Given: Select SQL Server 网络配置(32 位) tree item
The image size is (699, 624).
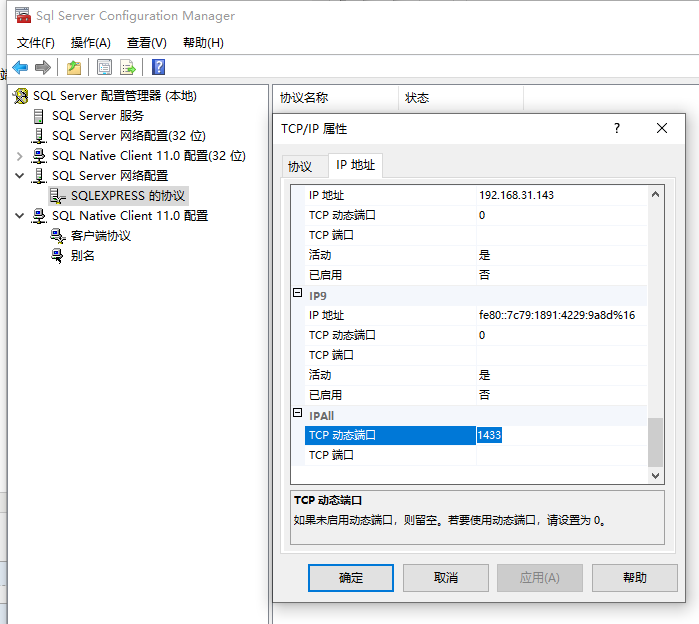Looking at the screenshot, I should click(x=128, y=136).
